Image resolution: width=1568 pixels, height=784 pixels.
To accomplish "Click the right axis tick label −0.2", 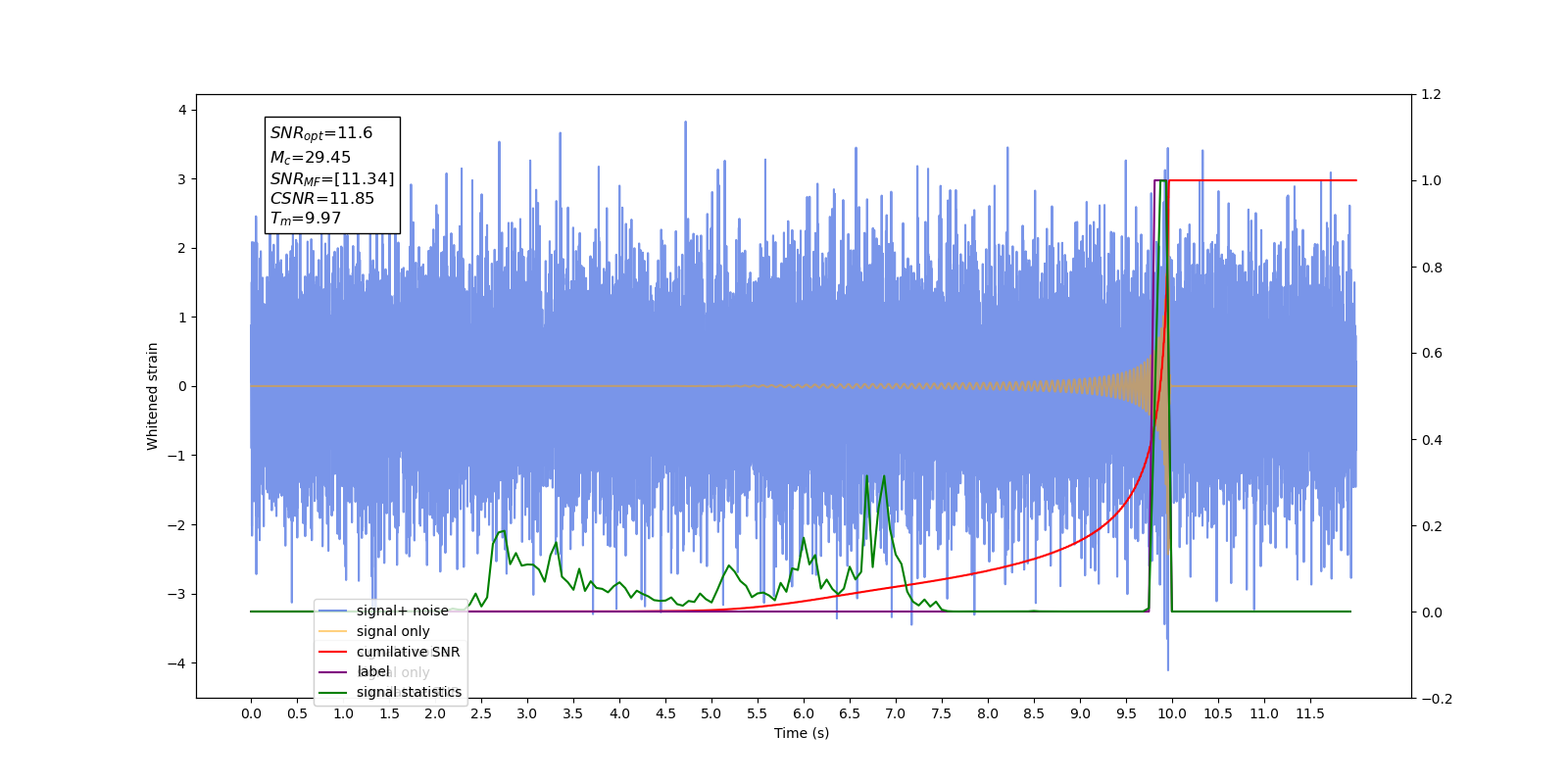I will click(x=1438, y=699).
